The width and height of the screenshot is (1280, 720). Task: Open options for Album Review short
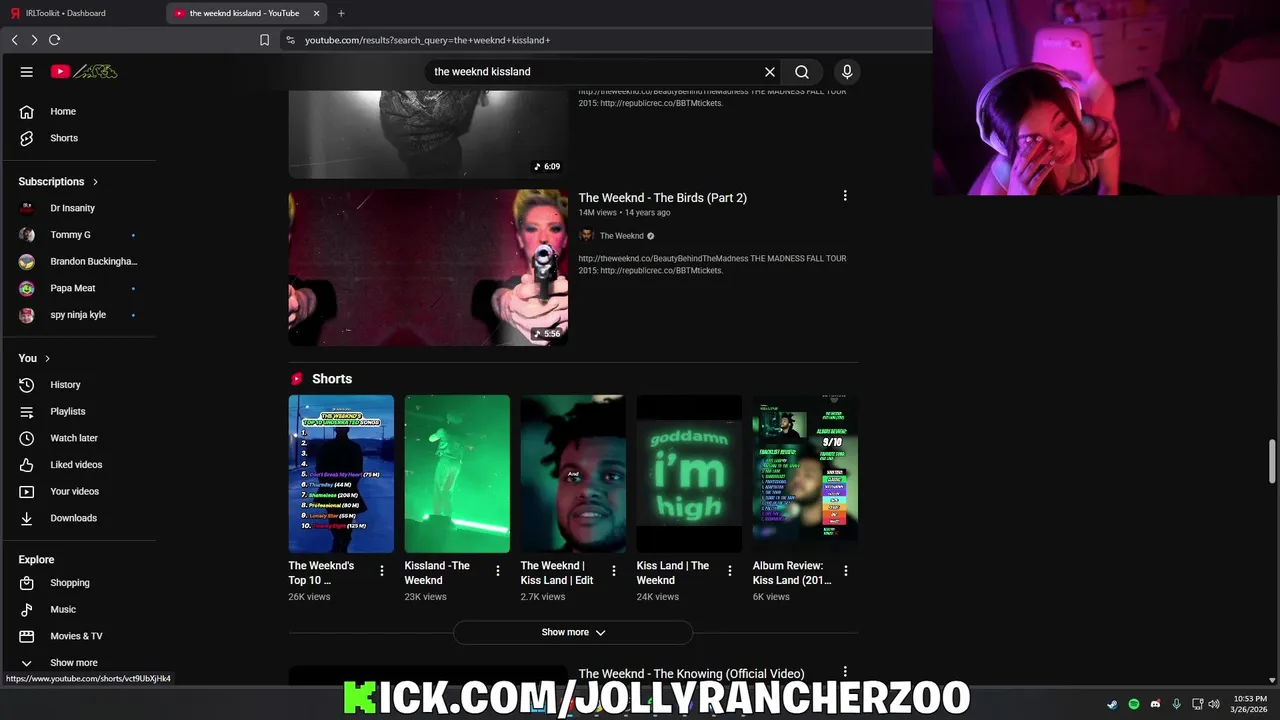click(x=846, y=571)
